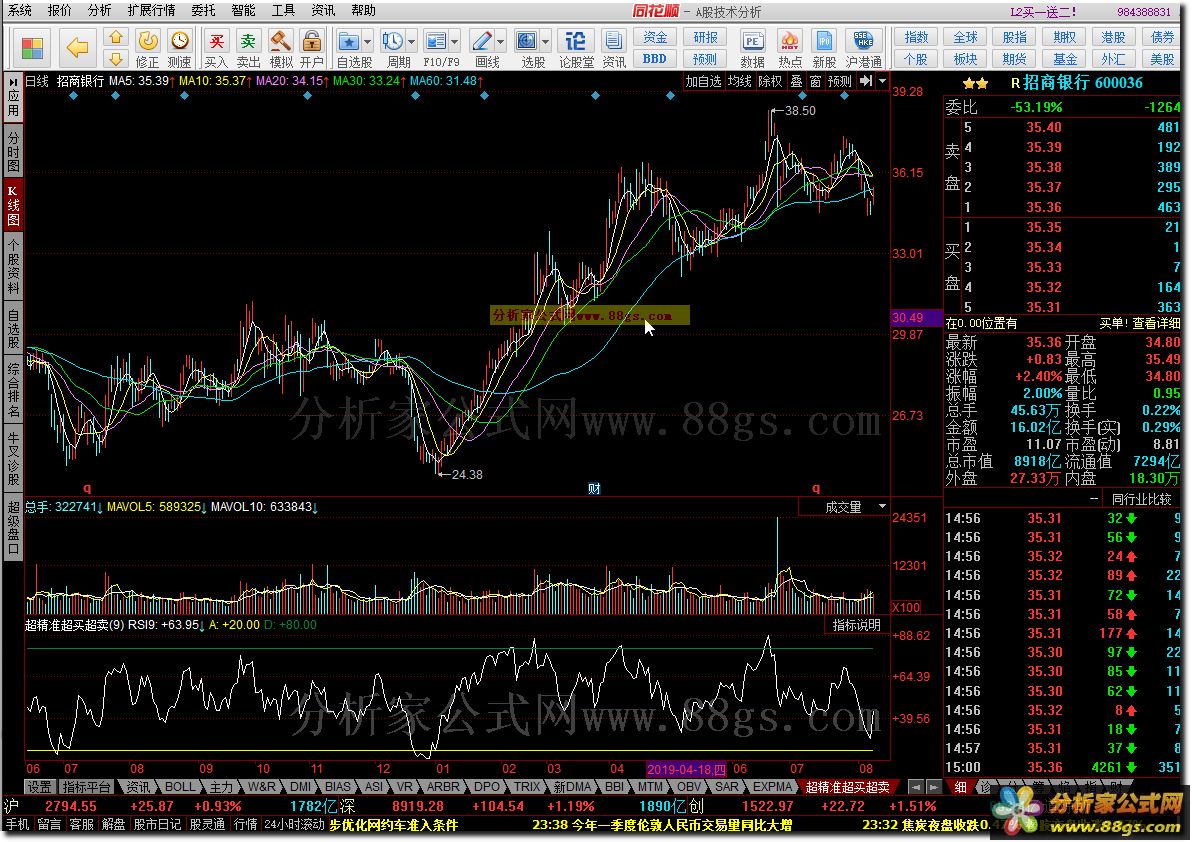Toggle 均线 moving averages display

[740, 81]
